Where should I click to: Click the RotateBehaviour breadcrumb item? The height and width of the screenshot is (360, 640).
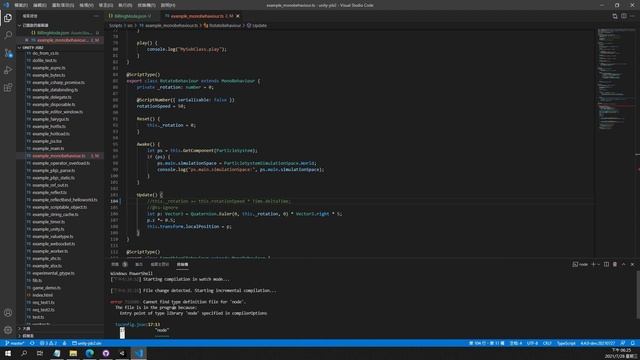click(x=222, y=25)
